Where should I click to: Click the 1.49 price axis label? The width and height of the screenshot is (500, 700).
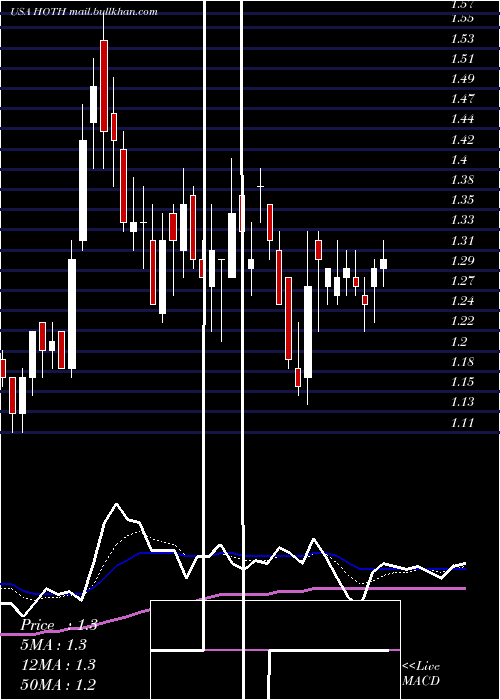462,79
